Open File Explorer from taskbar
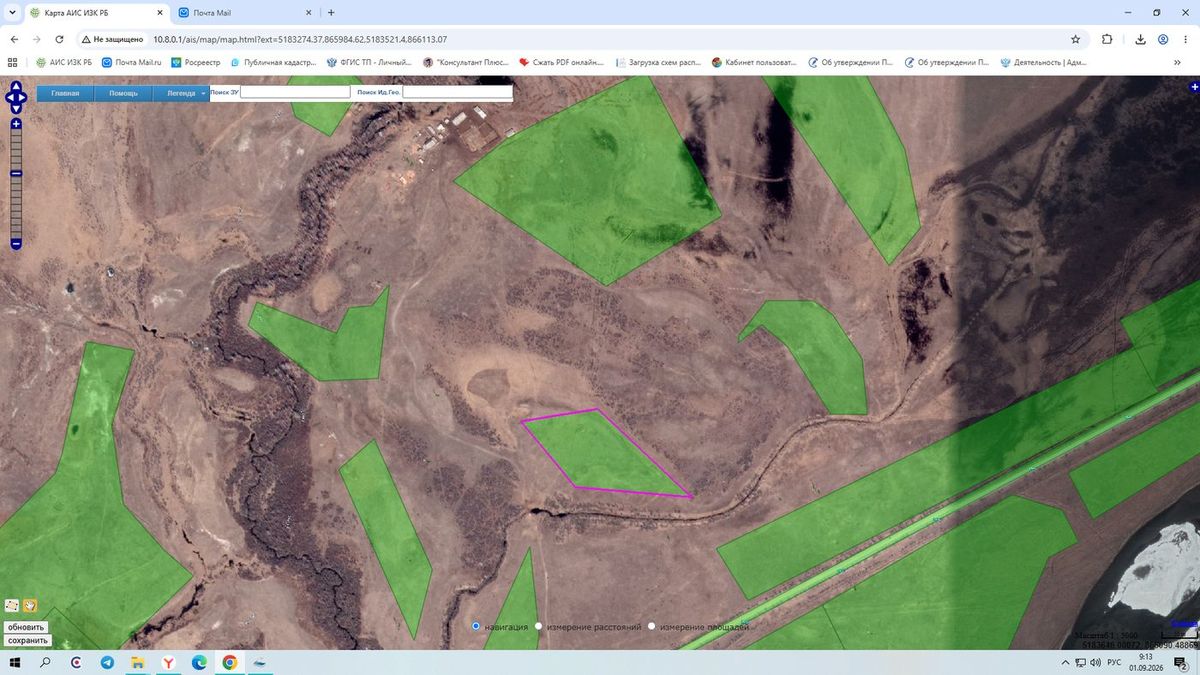This screenshot has width=1200, height=675. point(138,662)
